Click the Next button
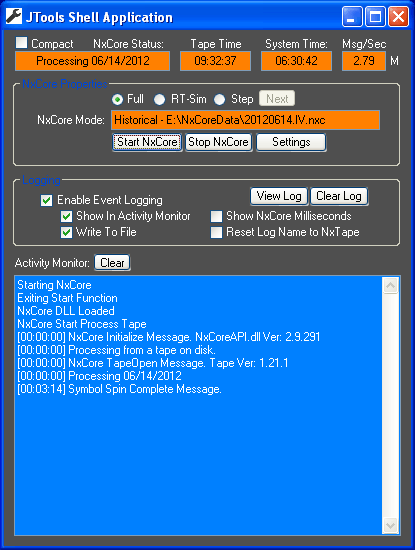 277,99
